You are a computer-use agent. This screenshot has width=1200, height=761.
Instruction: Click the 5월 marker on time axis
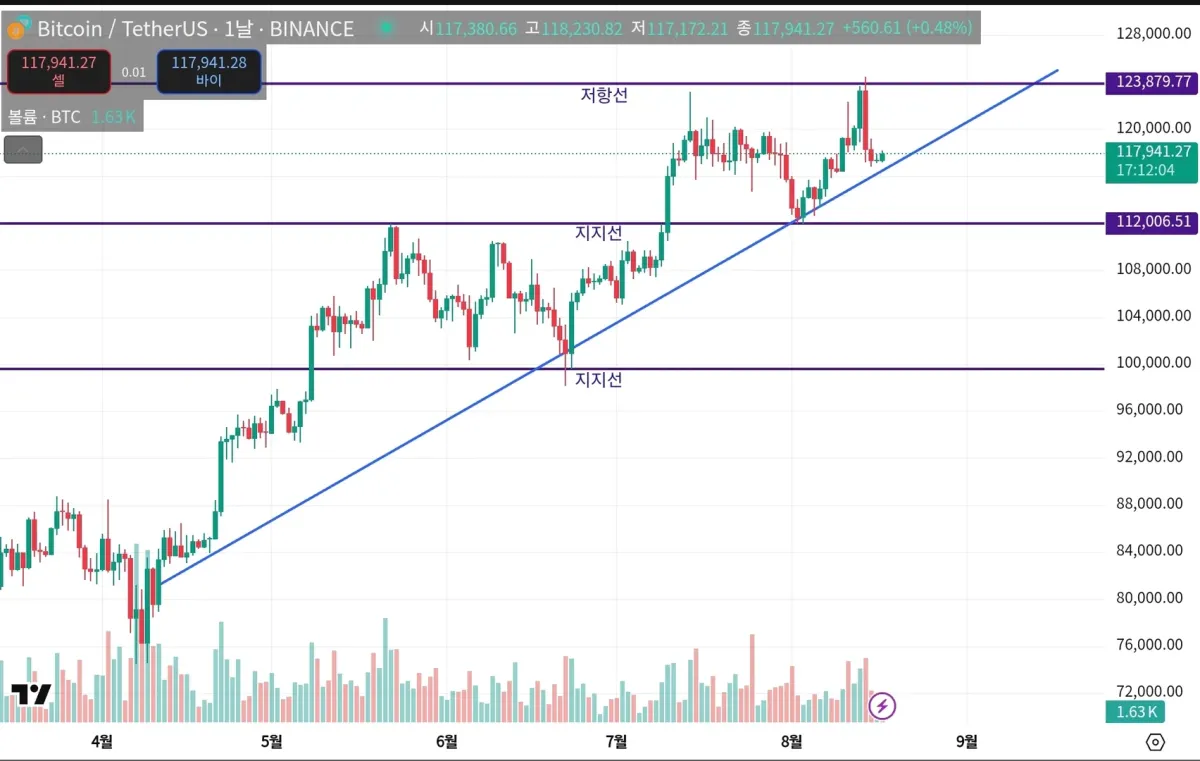click(x=271, y=741)
